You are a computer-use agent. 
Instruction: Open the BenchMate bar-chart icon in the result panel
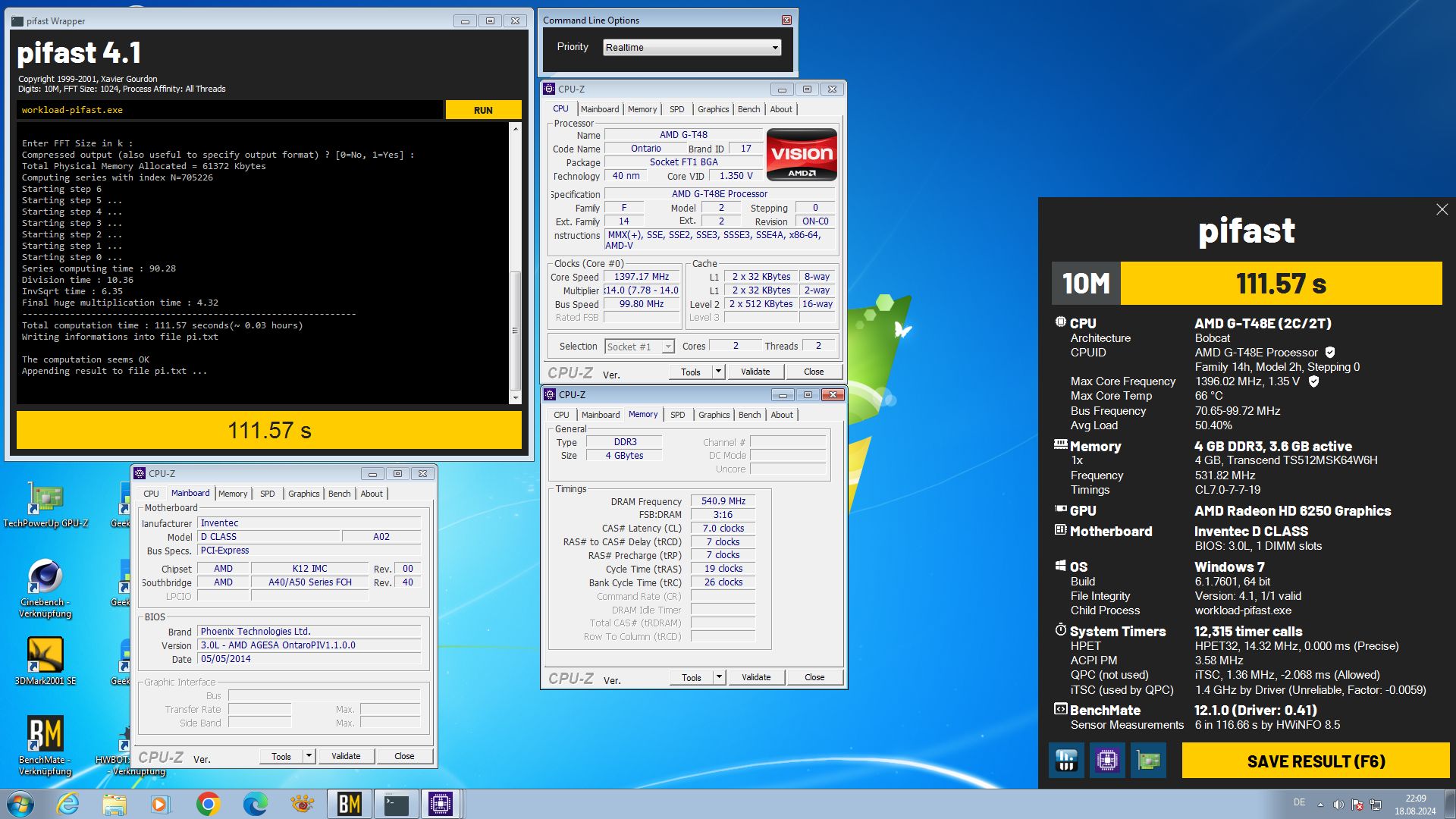[x=1066, y=760]
